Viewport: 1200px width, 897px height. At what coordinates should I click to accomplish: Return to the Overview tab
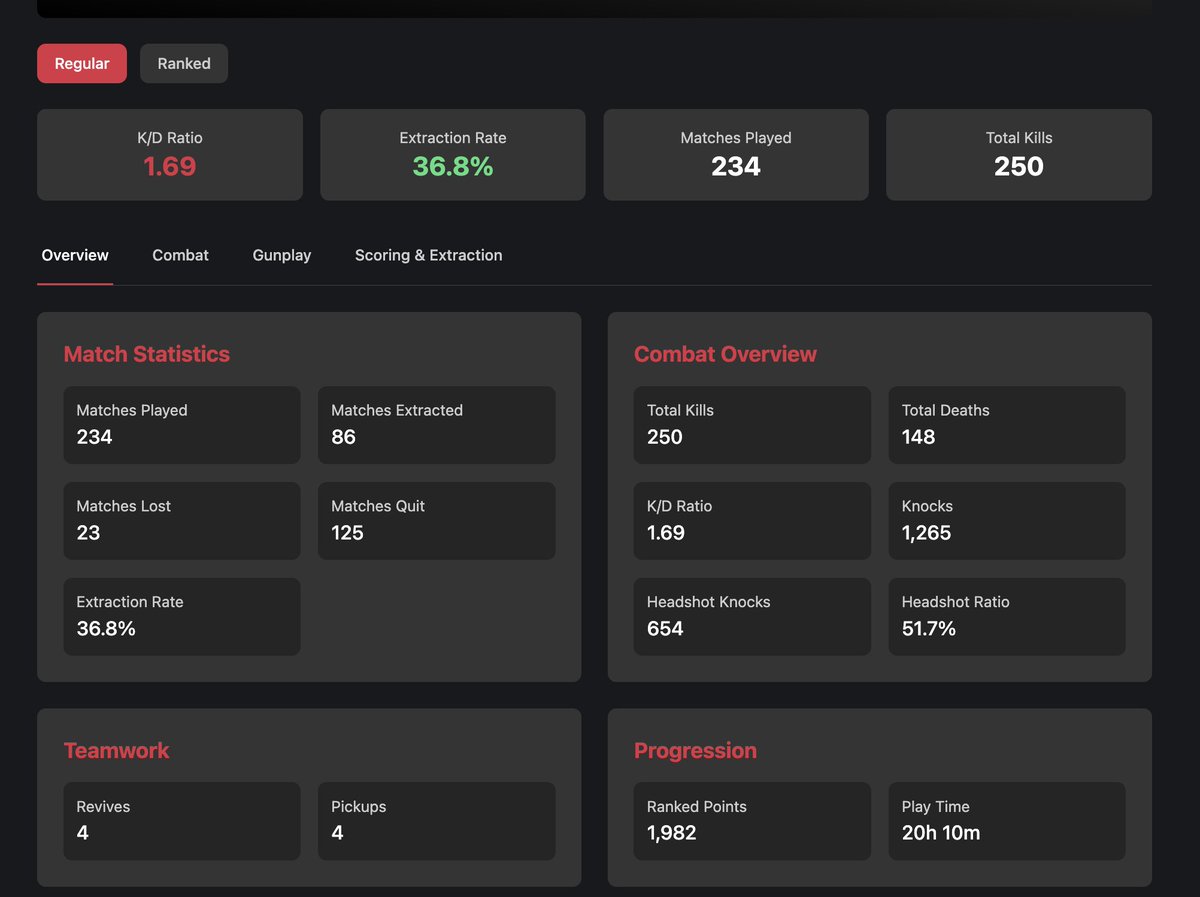click(74, 255)
